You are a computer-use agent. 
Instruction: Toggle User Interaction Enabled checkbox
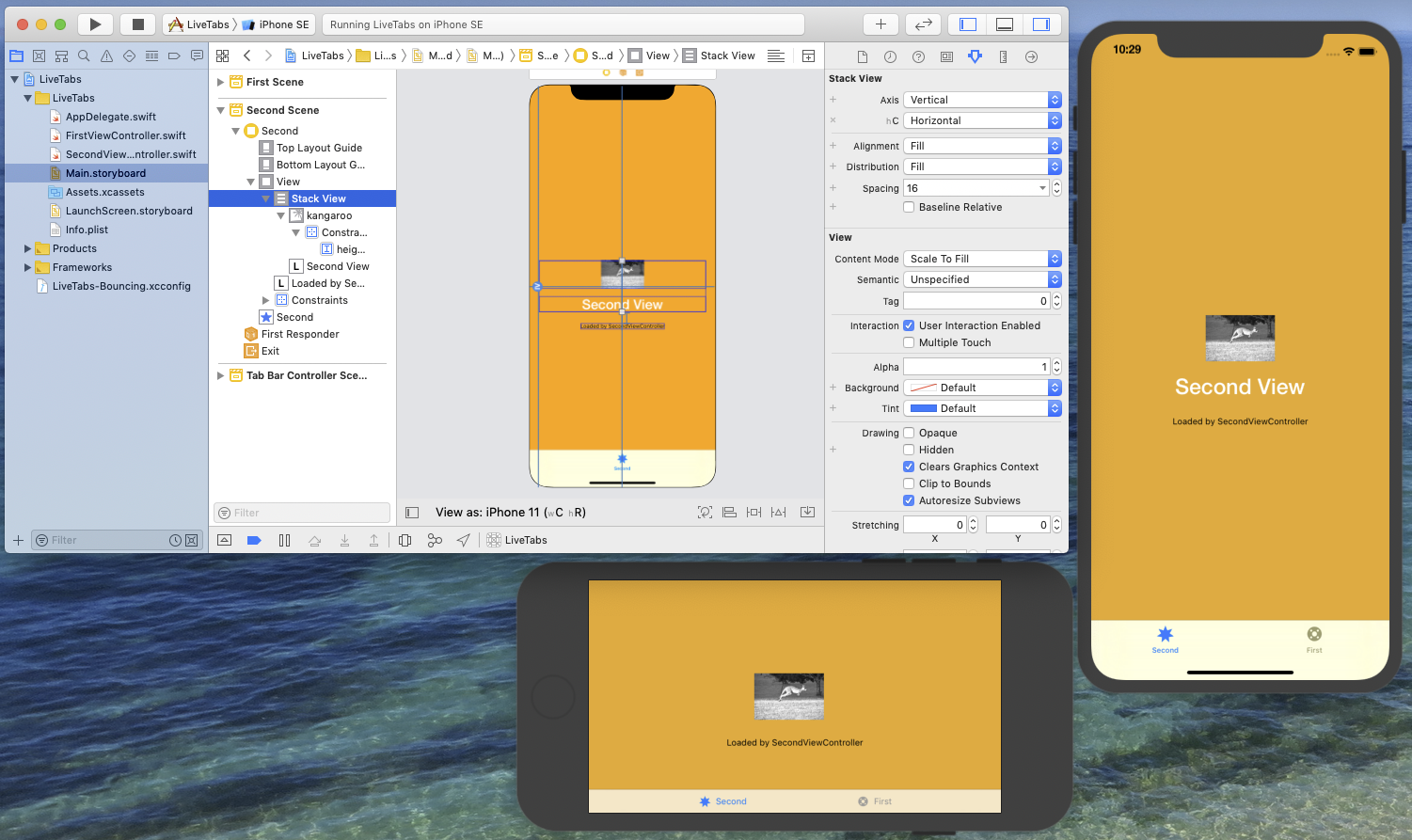[x=909, y=325]
